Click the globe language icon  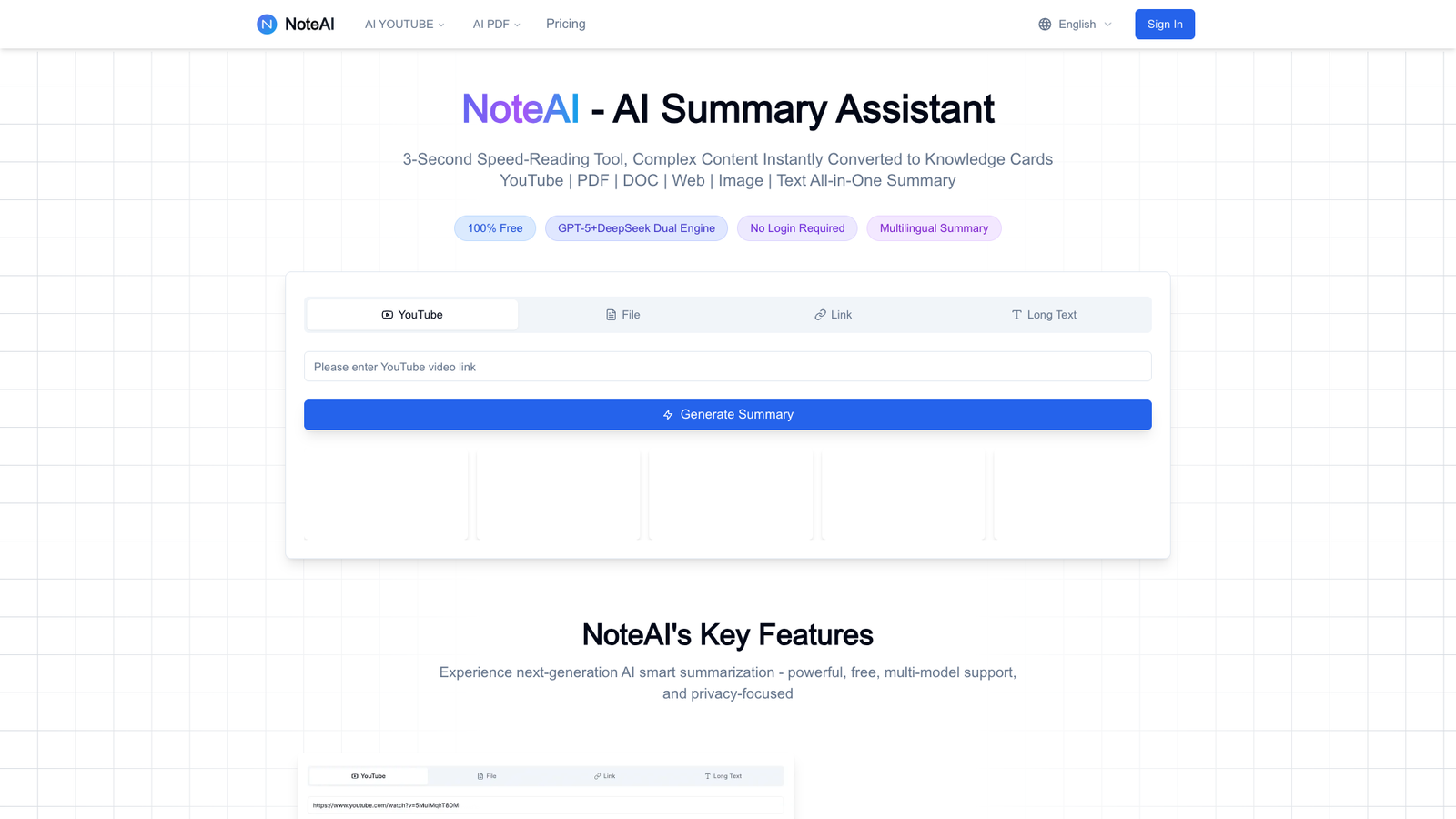click(x=1045, y=24)
